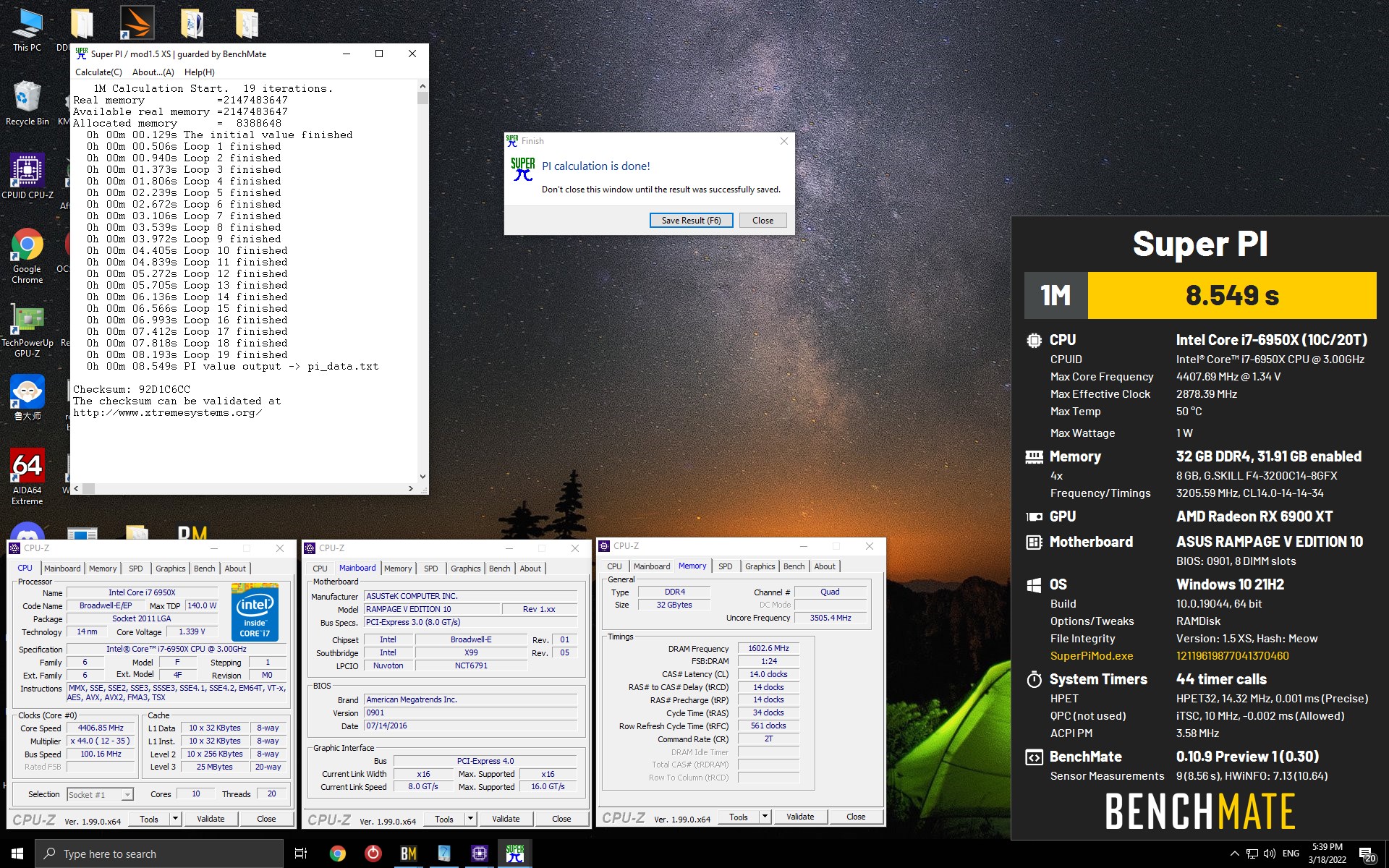Screen dimensions: 1389x868
Task: Click ENG language indicator in tray
Action: tap(1291, 854)
